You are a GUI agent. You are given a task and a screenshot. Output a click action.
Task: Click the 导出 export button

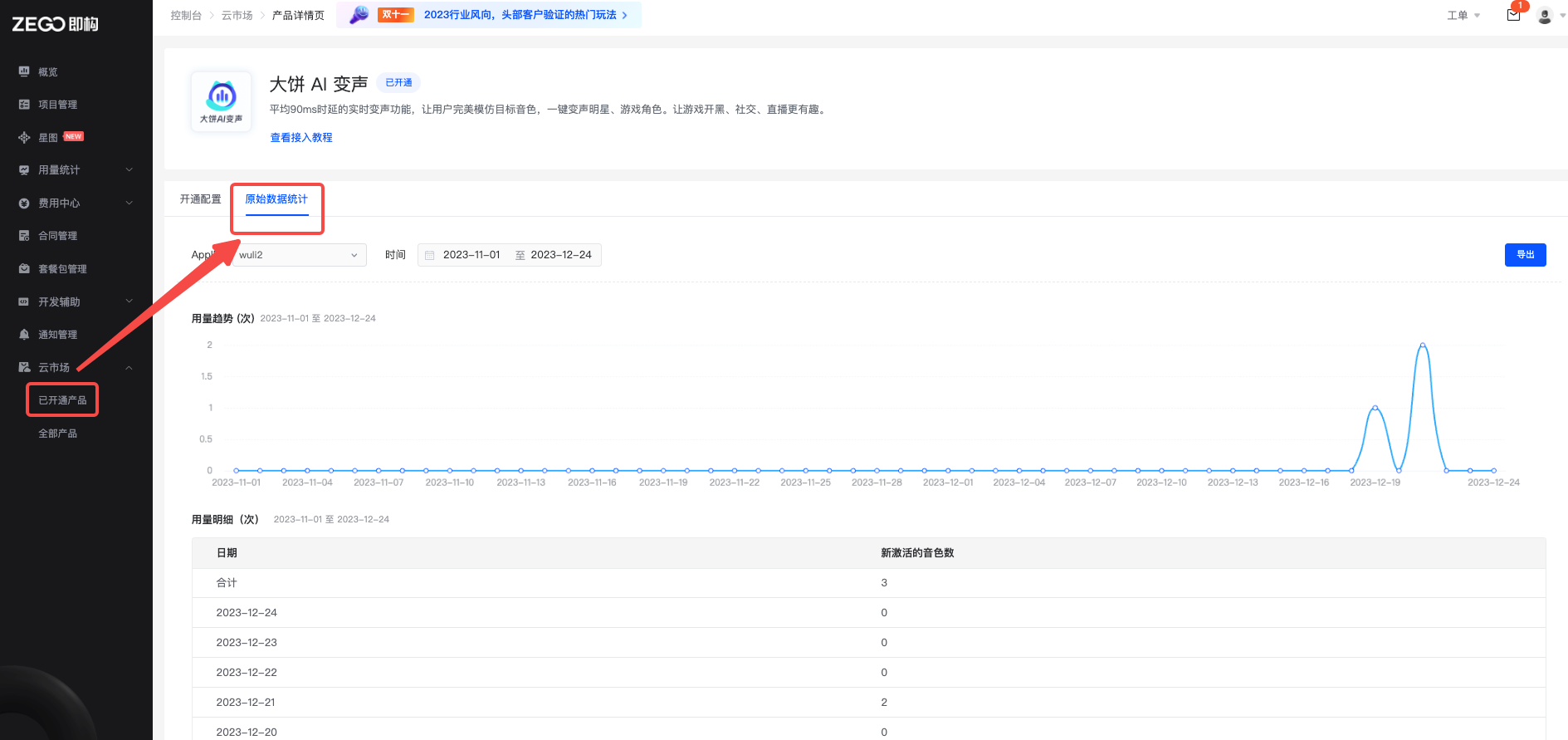click(1525, 255)
